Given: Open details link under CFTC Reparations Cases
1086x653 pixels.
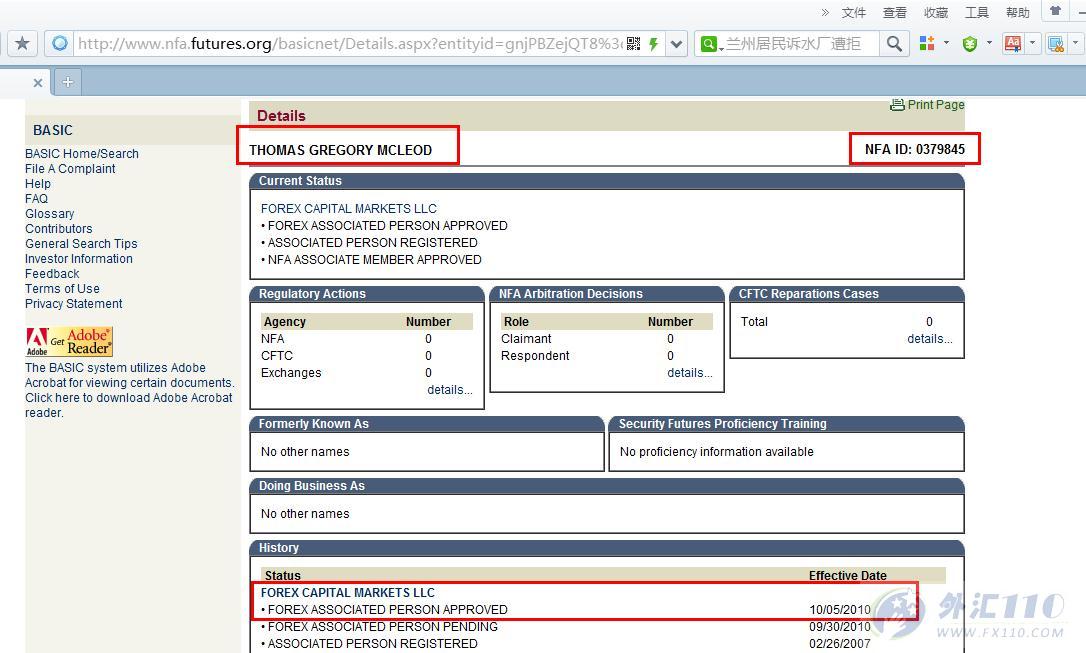Looking at the screenshot, I should (929, 339).
